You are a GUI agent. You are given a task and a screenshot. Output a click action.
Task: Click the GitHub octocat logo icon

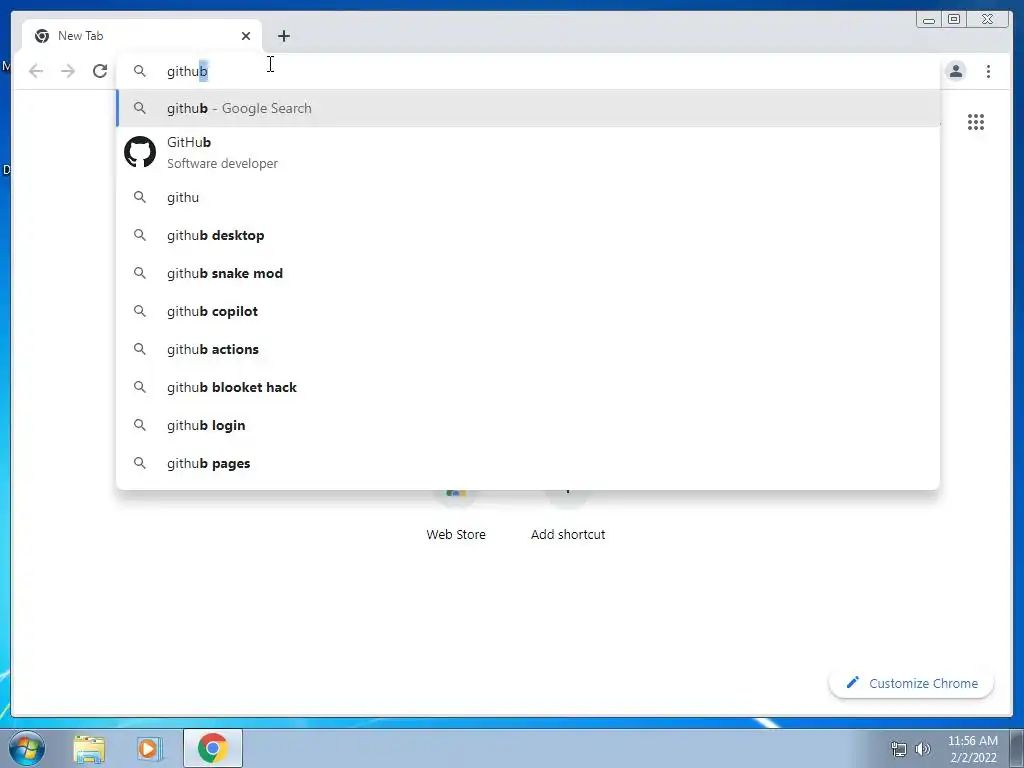140,152
